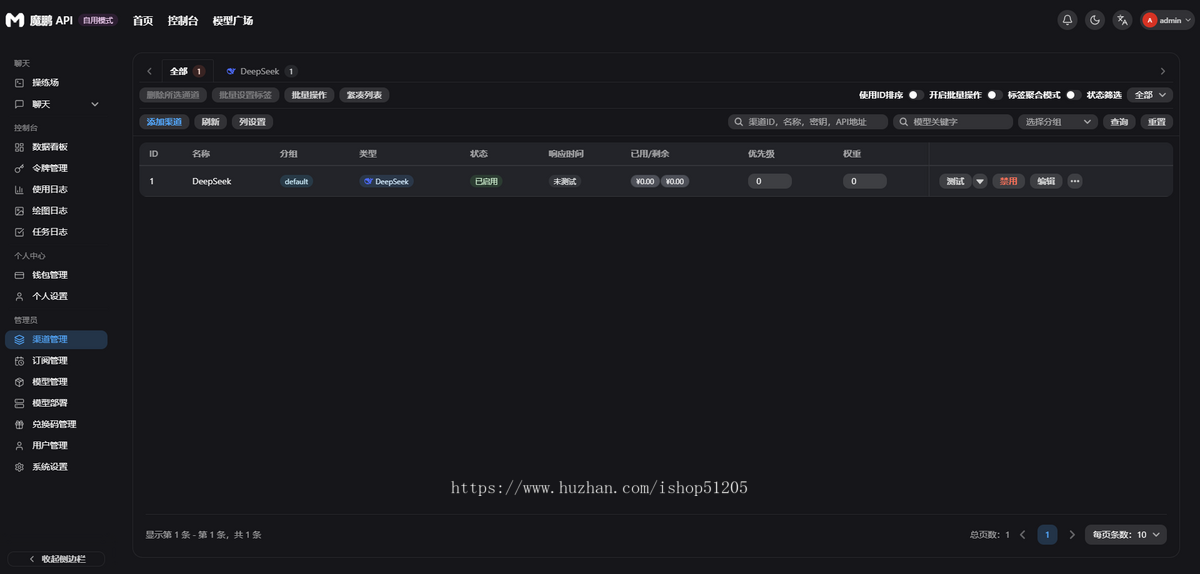Open the admin user menu

(x=1168, y=20)
